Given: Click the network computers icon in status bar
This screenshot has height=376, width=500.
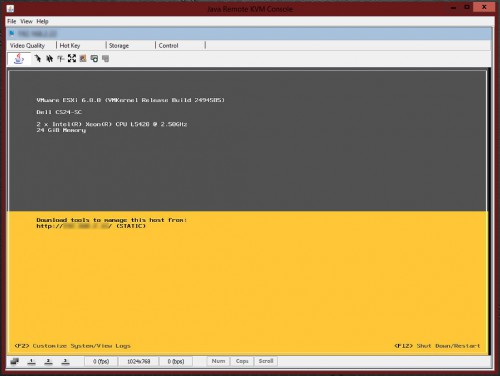Looking at the screenshot, I should (x=15, y=361).
